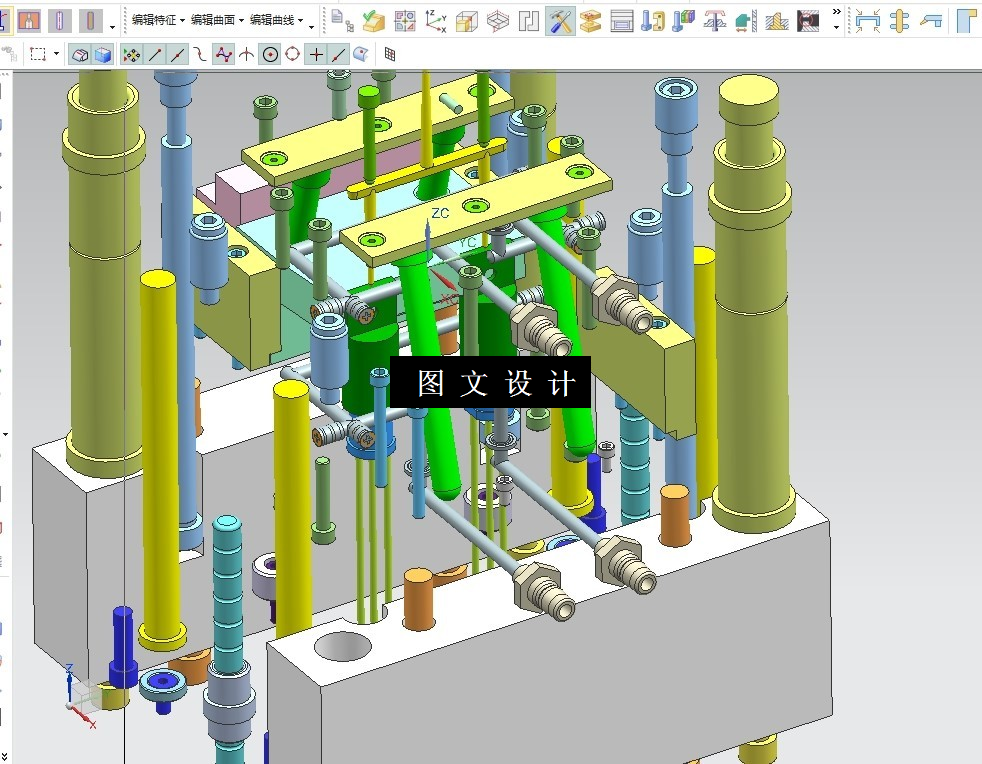The width and height of the screenshot is (982, 764).
Task: Open the Gate Library icon
Action: tap(808, 21)
